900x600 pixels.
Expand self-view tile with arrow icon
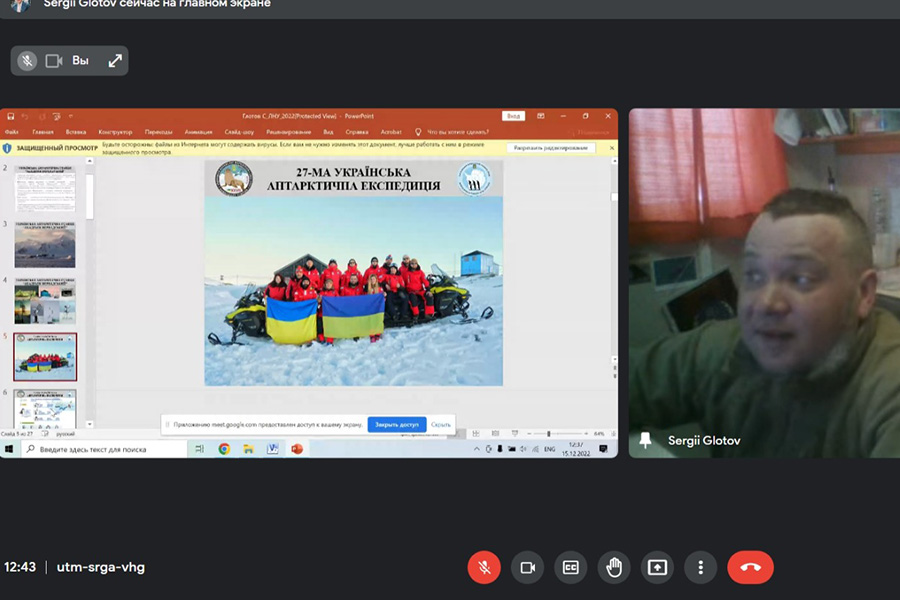pos(115,61)
